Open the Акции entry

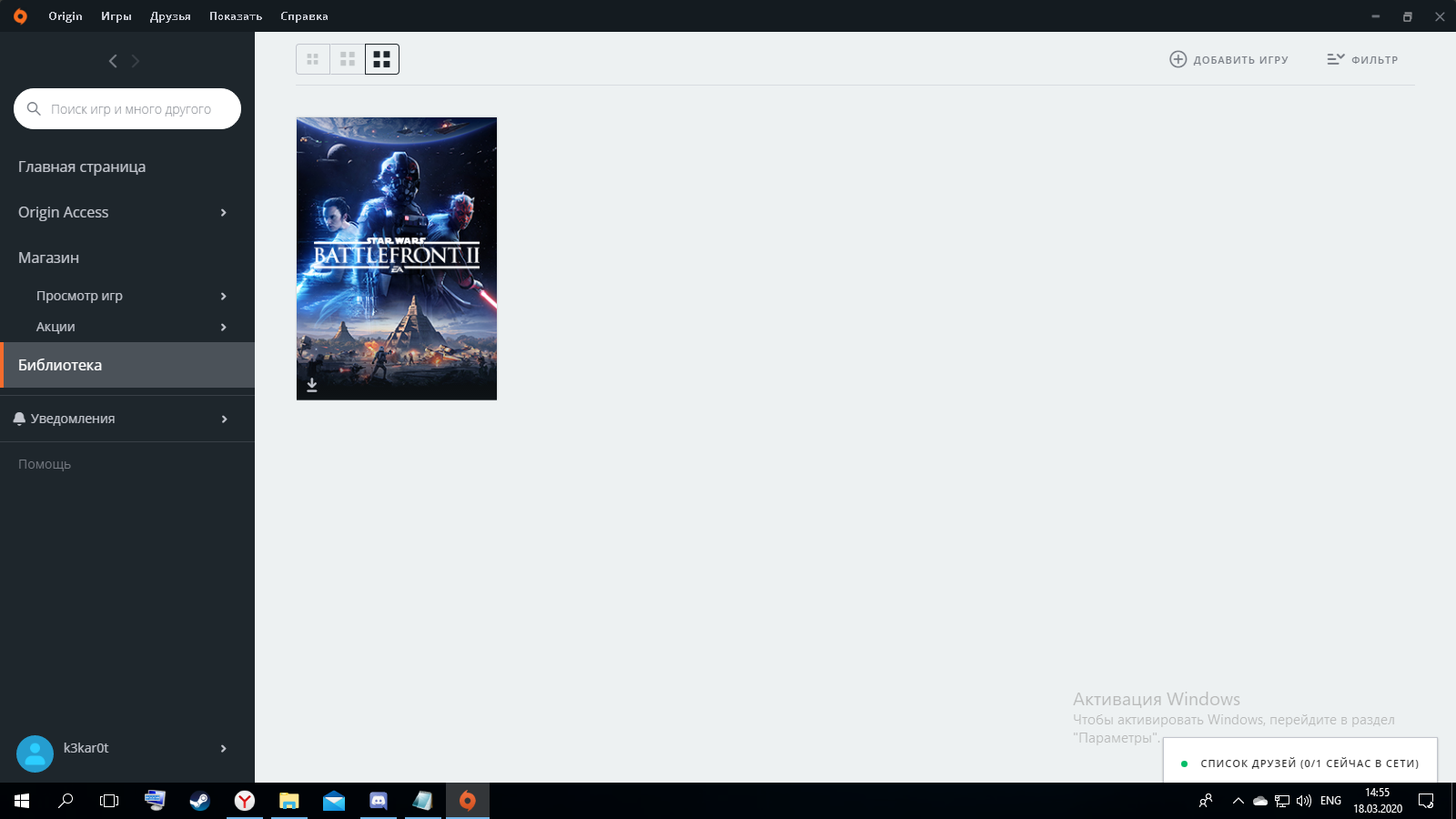[56, 327]
